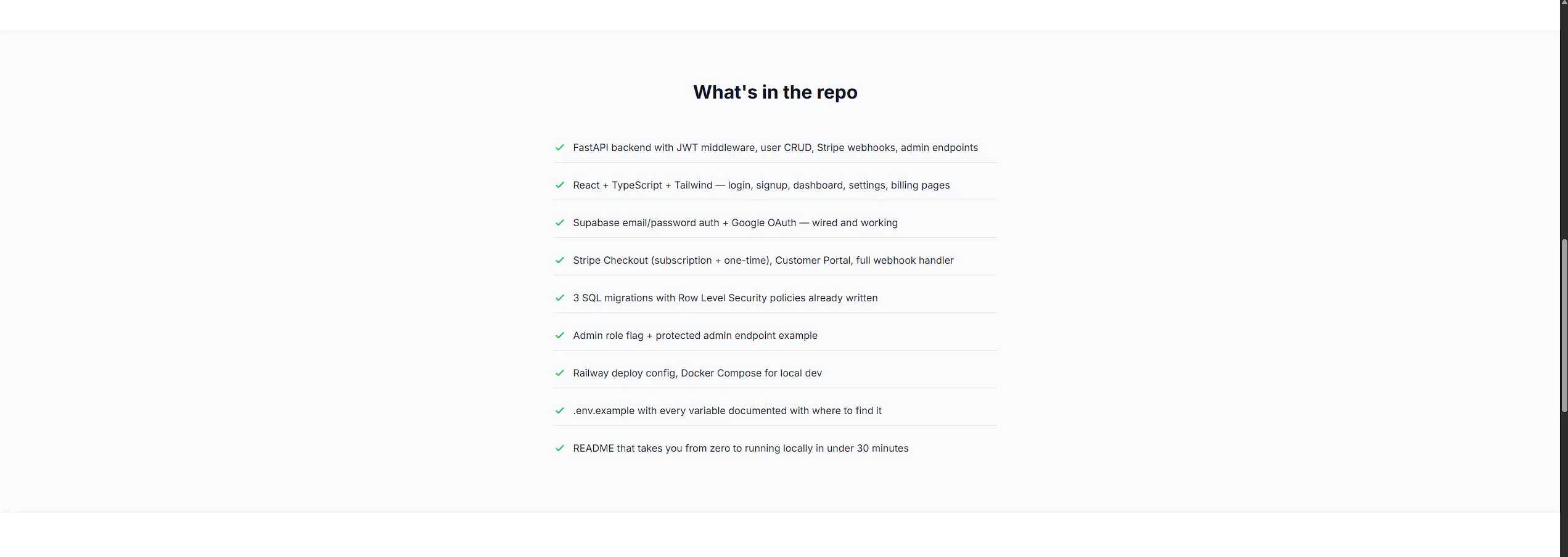Click the check icon next to SQL migrations item
Viewport: 1568px width, 557px height.
point(559,298)
